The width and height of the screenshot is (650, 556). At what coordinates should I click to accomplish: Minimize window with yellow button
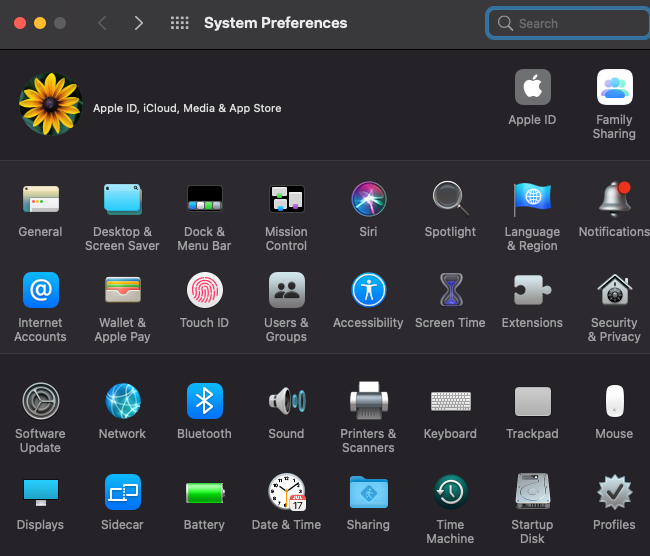(x=40, y=23)
